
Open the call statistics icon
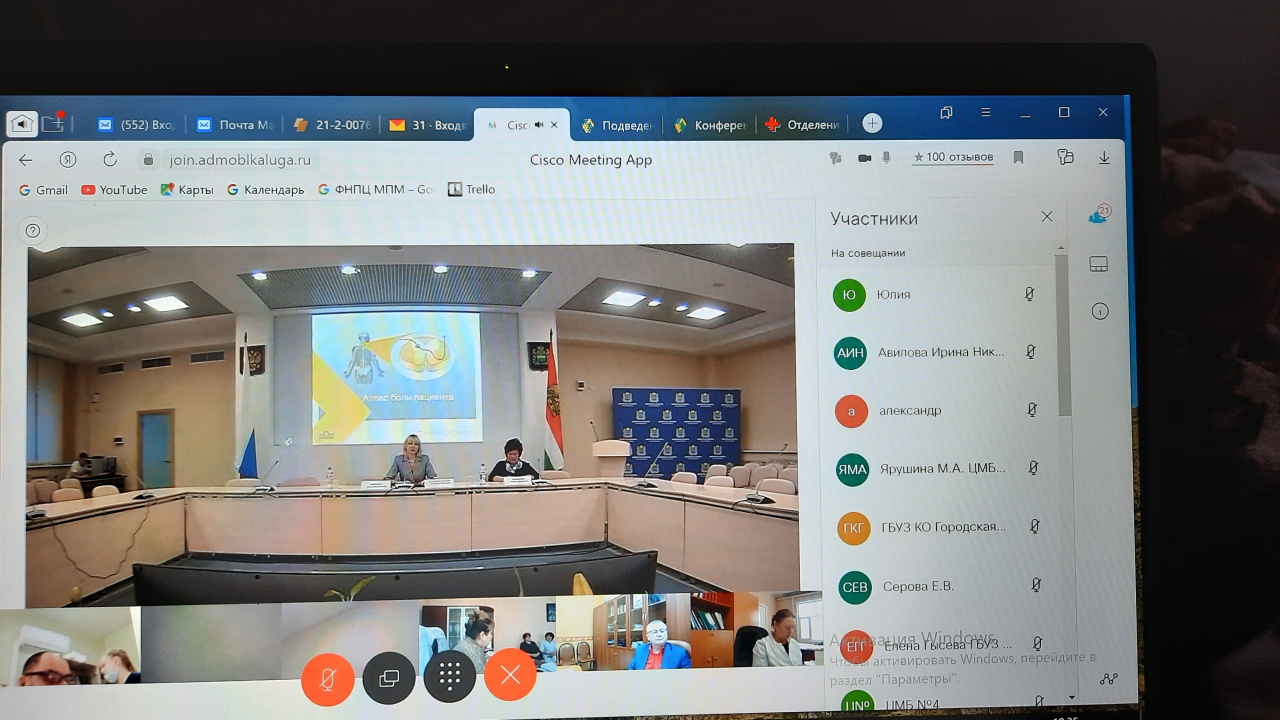(1108, 679)
